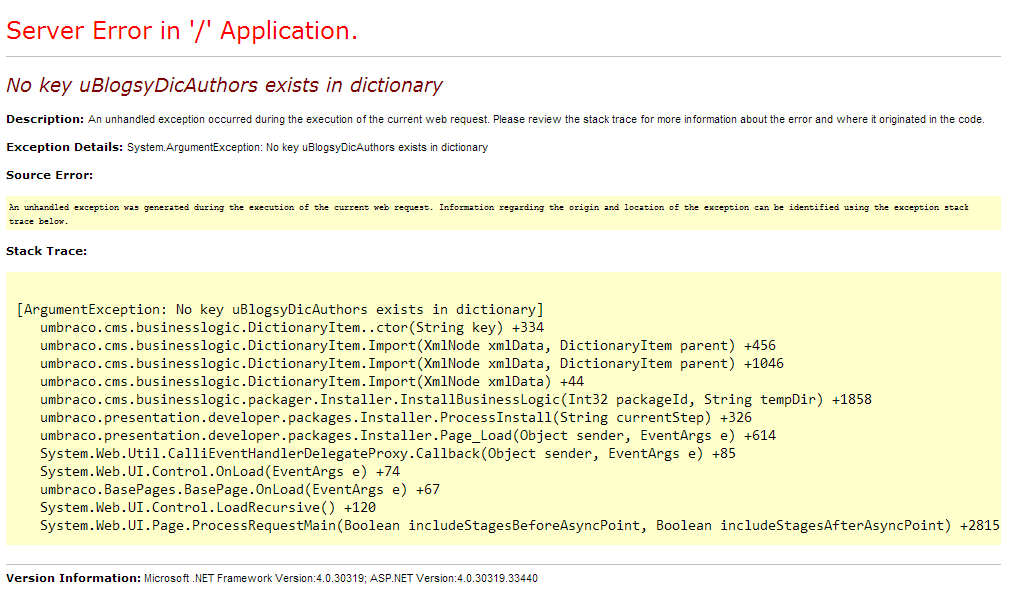Click the bold "Exception Details:" label

coord(64,148)
